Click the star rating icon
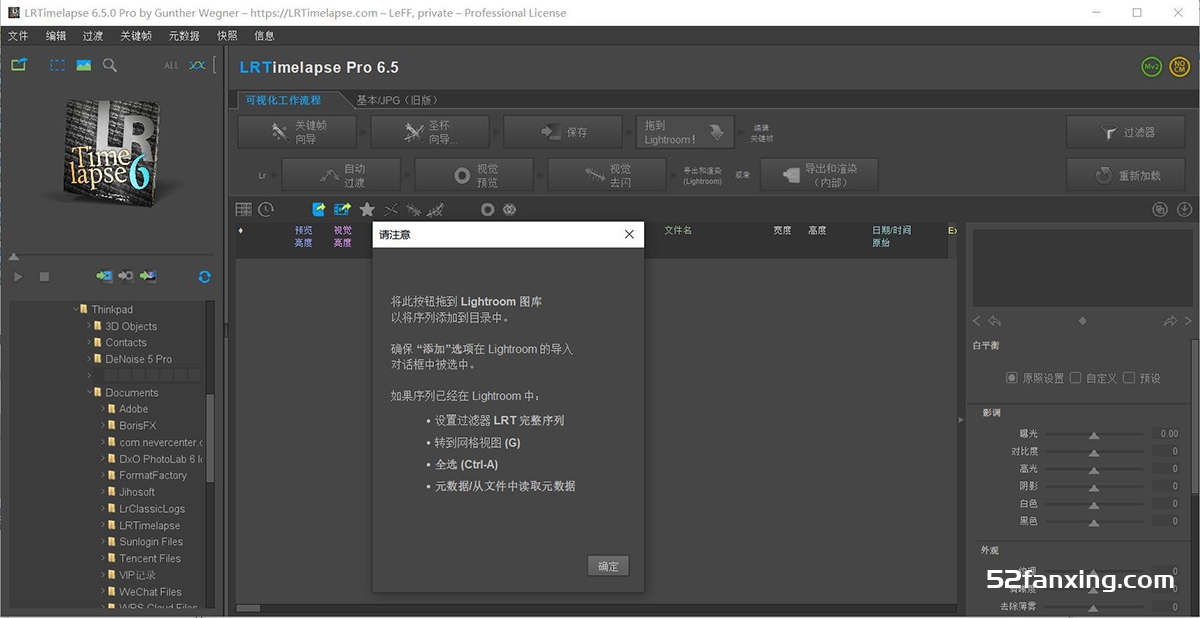 [367, 209]
